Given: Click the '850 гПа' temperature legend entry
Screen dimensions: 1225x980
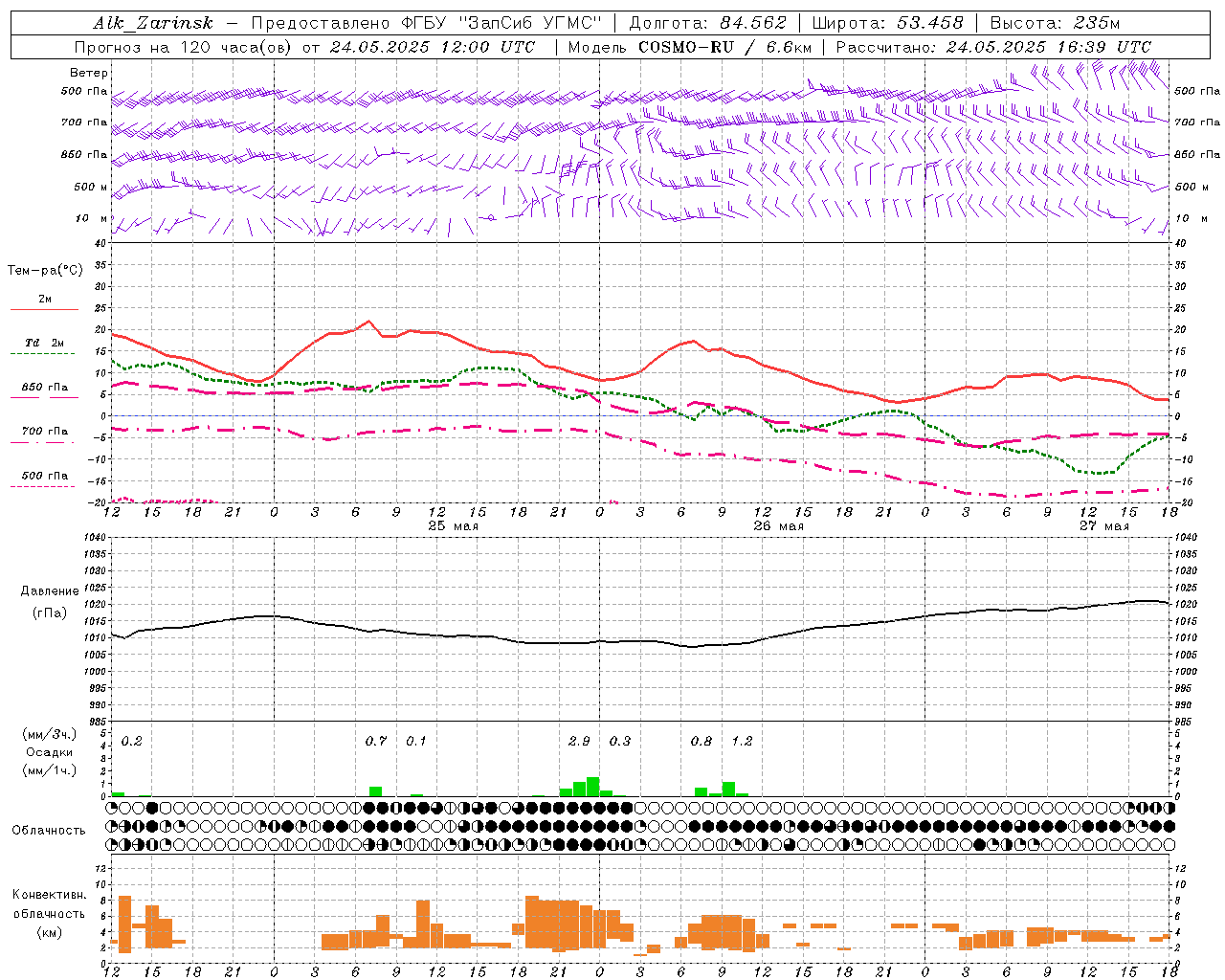Looking at the screenshot, I should click(x=44, y=388).
